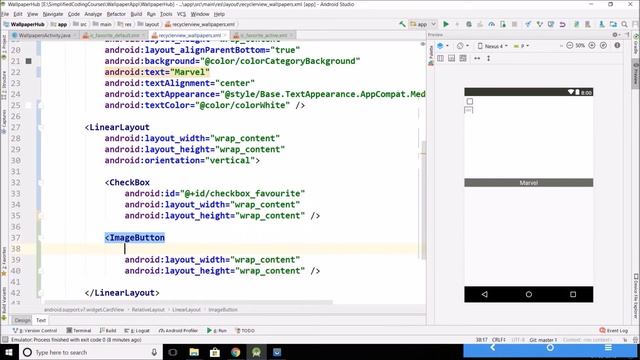This screenshot has height=360, width=640.
Task: Open the app run configuration dropdown
Action: 423,24
